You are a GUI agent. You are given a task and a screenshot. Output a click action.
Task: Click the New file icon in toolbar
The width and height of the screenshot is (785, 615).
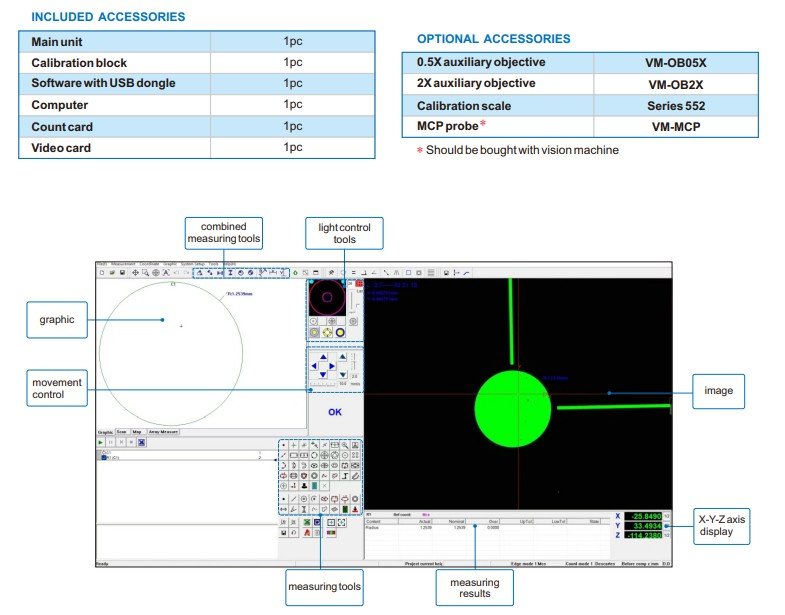tap(100, 272)
